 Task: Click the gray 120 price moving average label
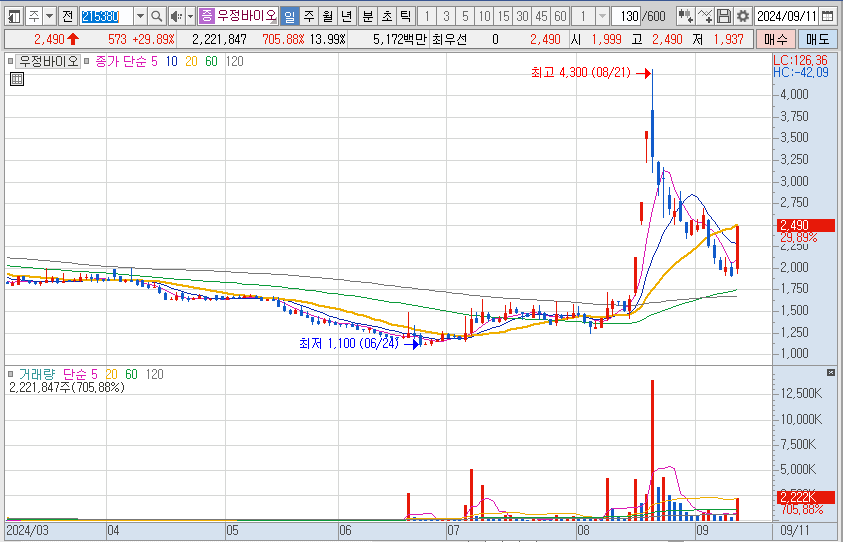(x=234, y=61)
